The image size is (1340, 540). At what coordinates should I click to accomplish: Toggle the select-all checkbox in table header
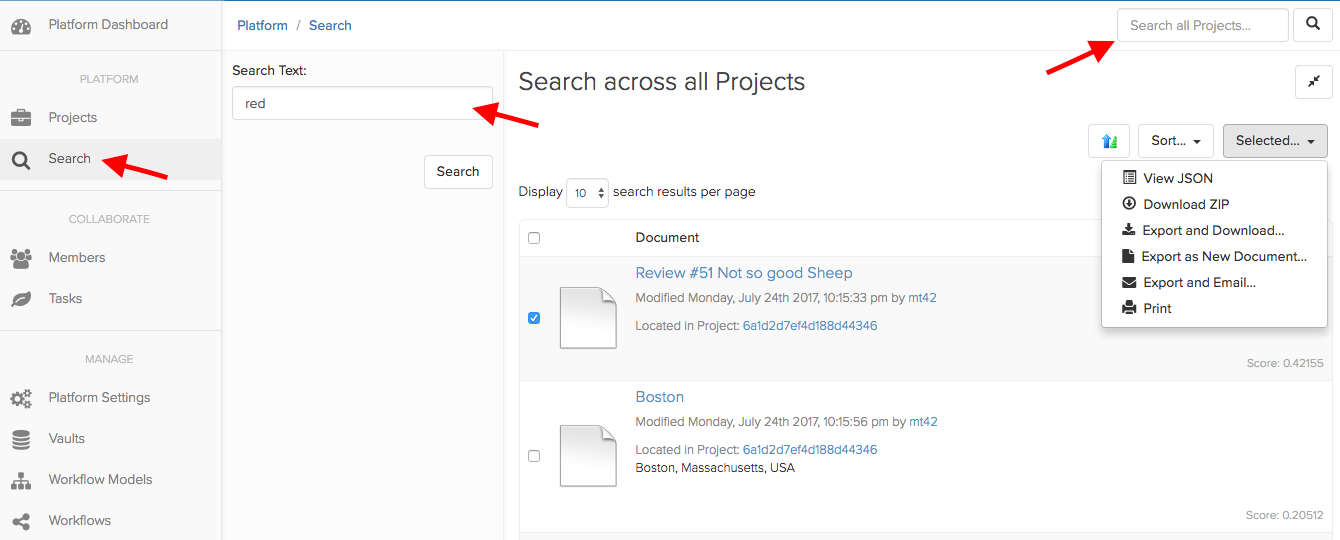[534, 238]
